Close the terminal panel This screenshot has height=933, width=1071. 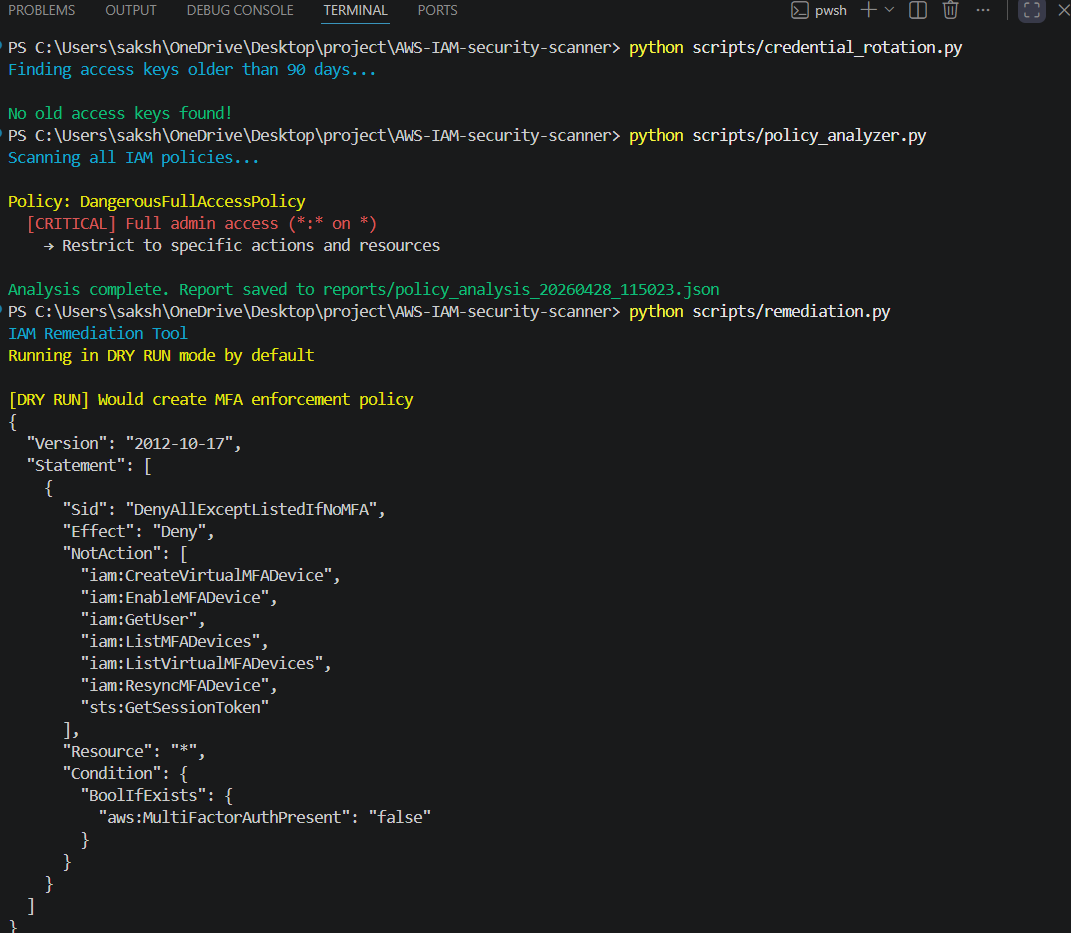[x=1062, y=10]
